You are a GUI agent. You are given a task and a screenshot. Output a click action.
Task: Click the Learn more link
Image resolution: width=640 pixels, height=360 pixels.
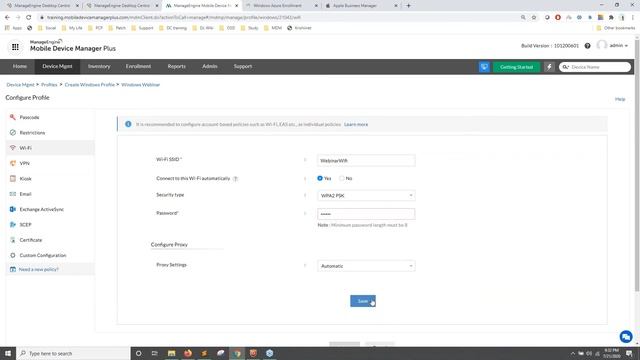click(x=356, y=124)
